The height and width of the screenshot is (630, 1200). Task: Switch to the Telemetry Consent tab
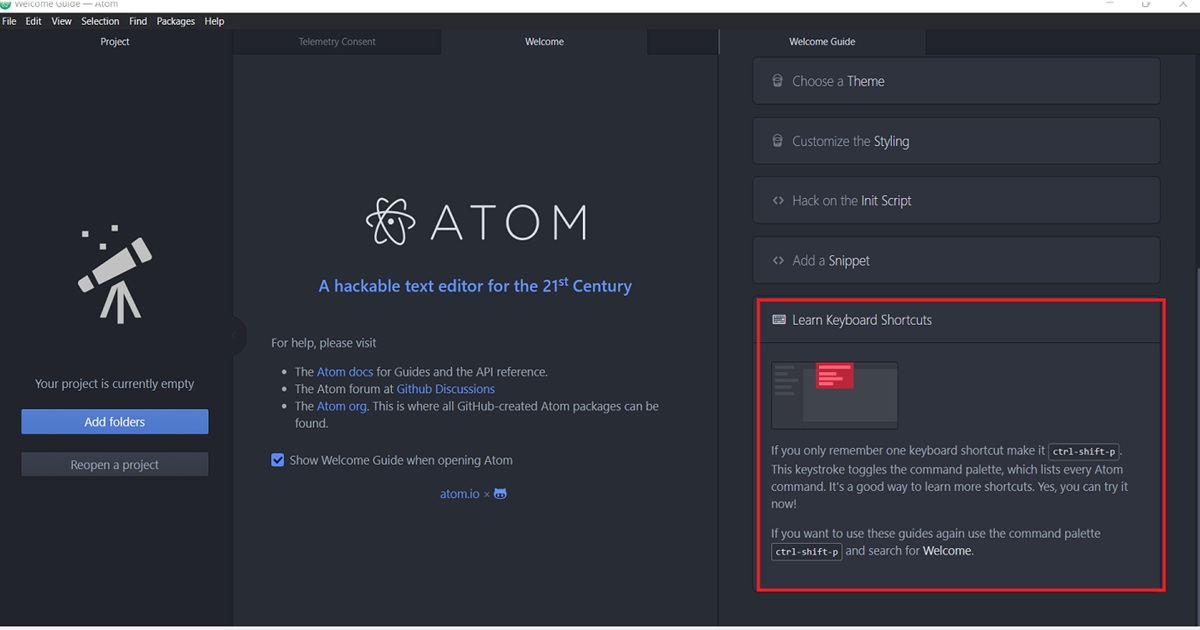337,42
